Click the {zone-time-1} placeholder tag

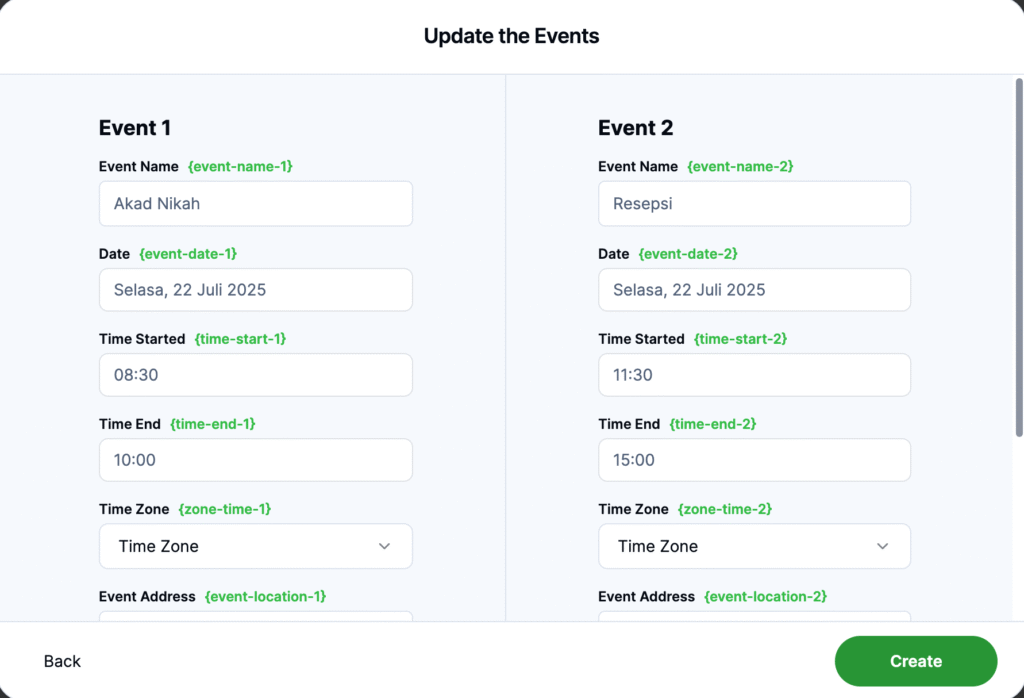pos(225,509)
